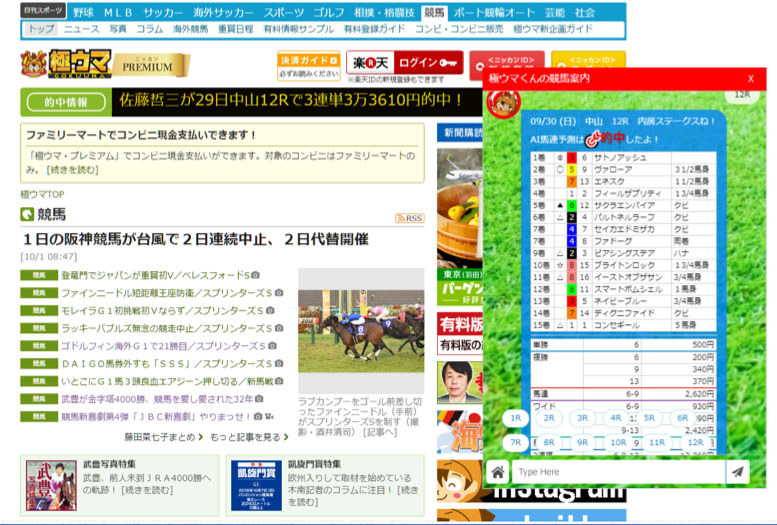Image resolution: width=777 pixels, height=525 pixels.
Task: Click the camera icon beside 武豊が金字塔4000勝 headline
Action: [259, 399]
